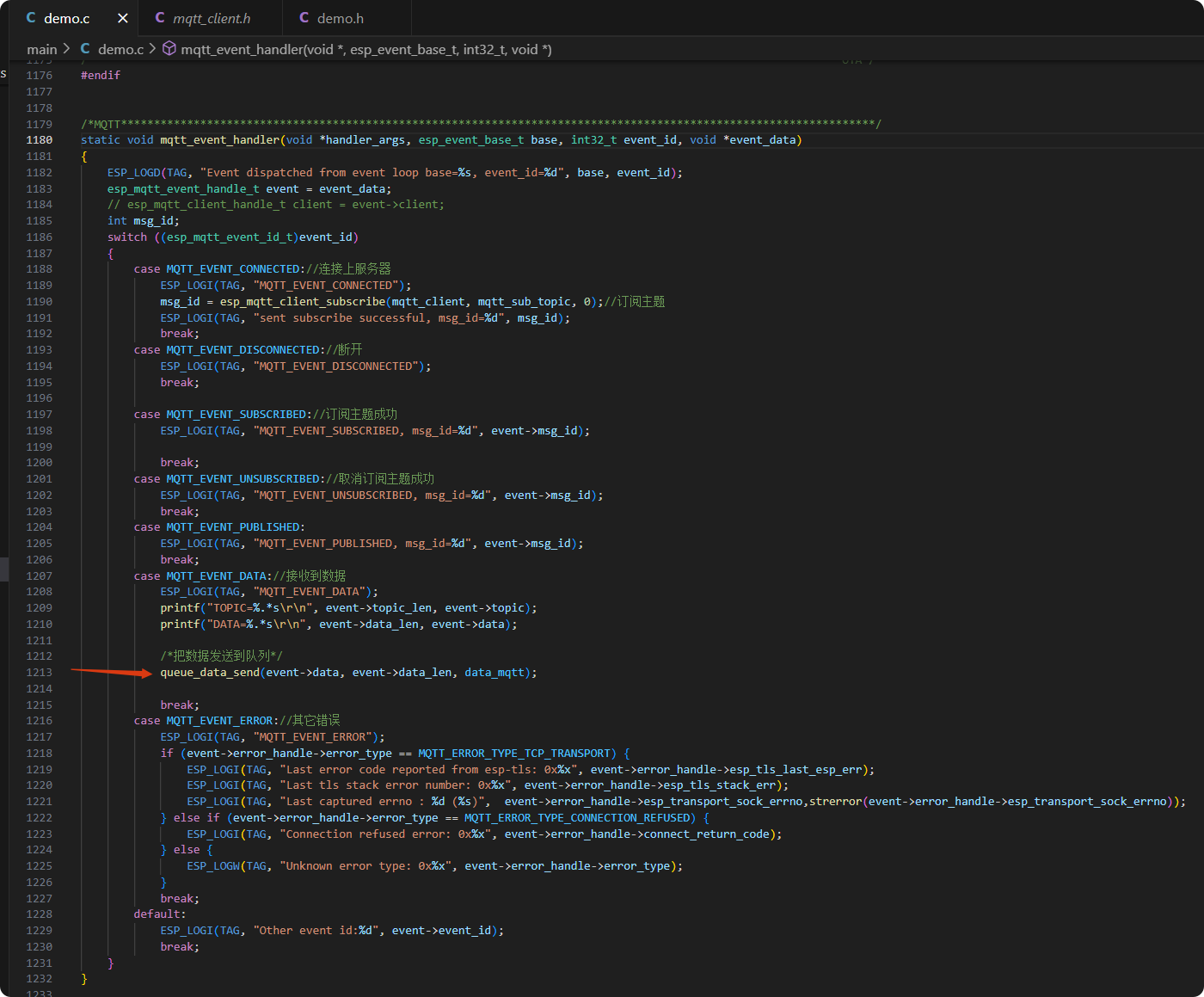Open the mqtt_event_handler symbol breadcrumb

pos(366,50)
